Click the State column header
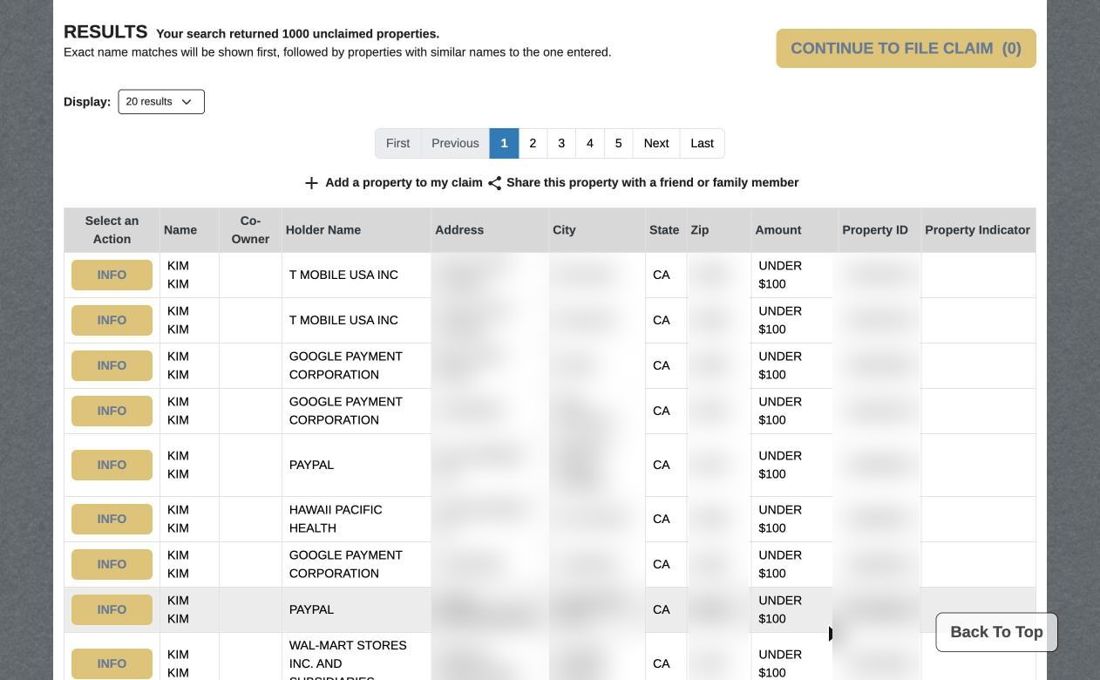The image size is (1100, 680). tap(664, 230)
